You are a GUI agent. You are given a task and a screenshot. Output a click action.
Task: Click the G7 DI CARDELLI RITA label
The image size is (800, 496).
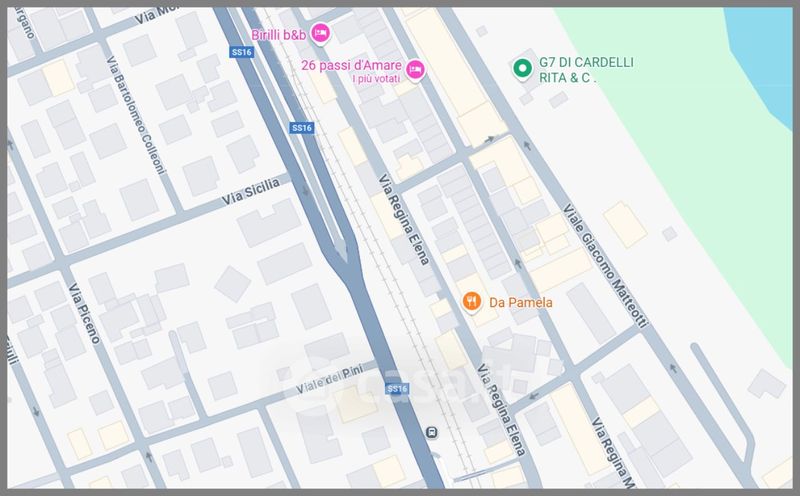click(586, 70)
